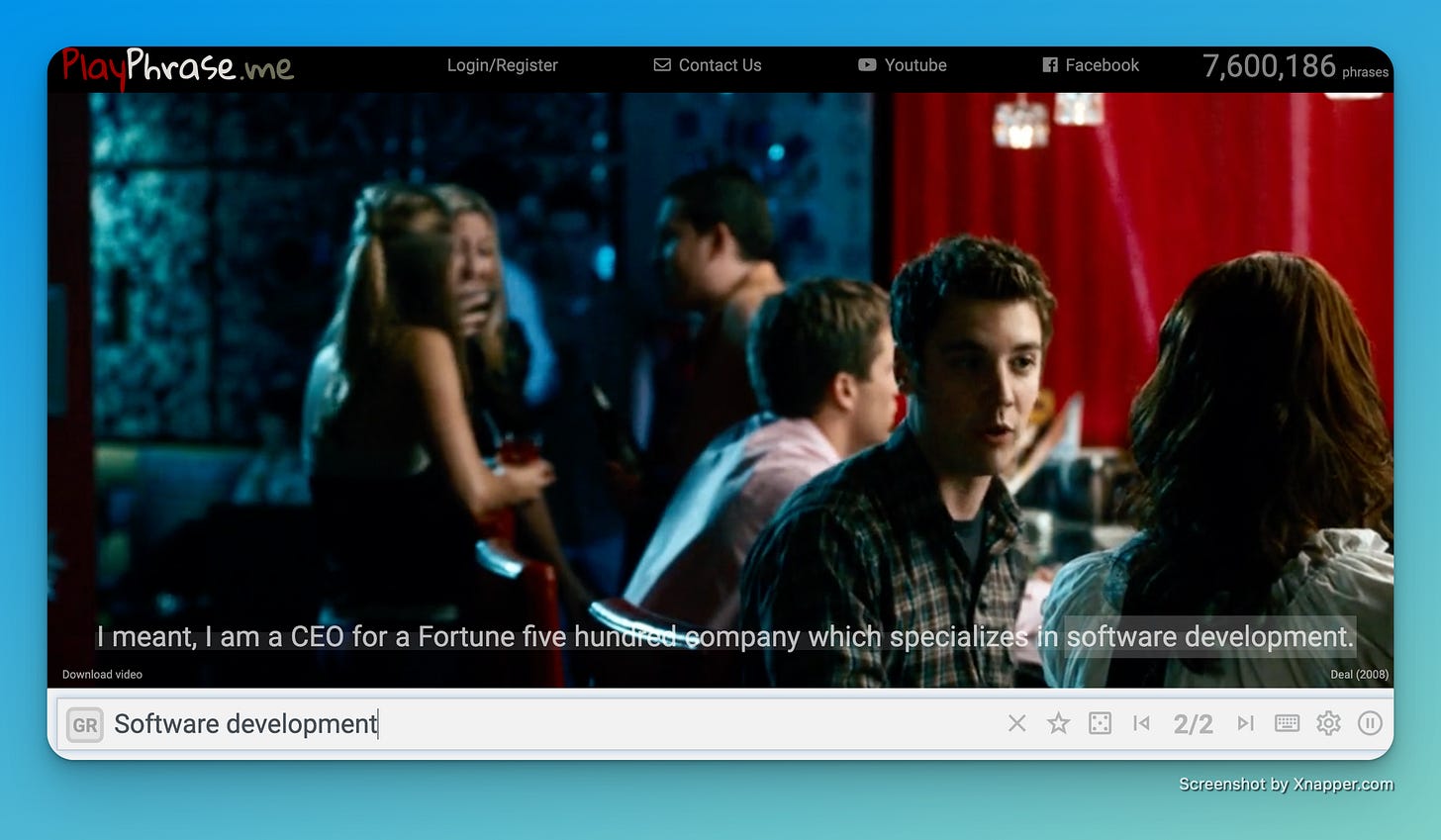Go to the previous phrase clip
The image size is (1441, 840).
coord(1141,724)
